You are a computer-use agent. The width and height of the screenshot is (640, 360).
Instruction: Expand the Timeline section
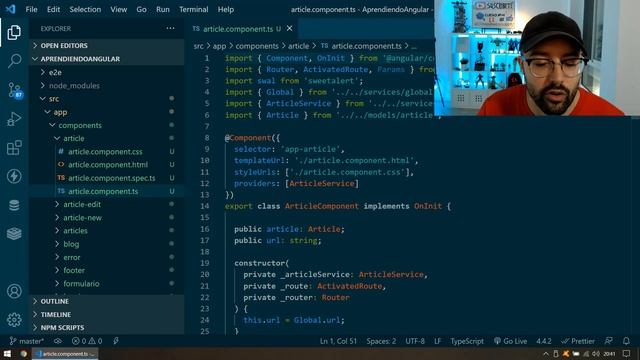pyautogui.click(x=107, y=314)
